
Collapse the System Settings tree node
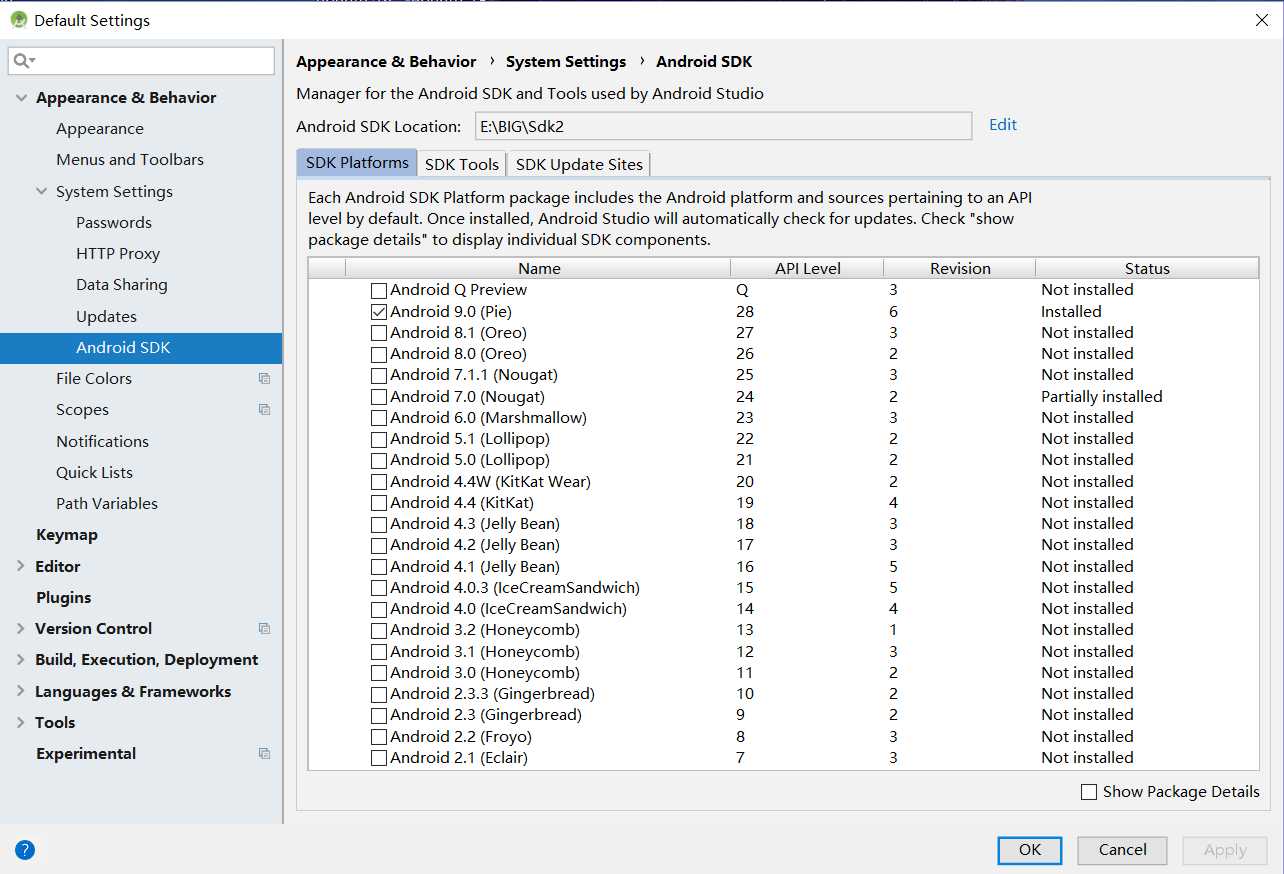[41, 191]
